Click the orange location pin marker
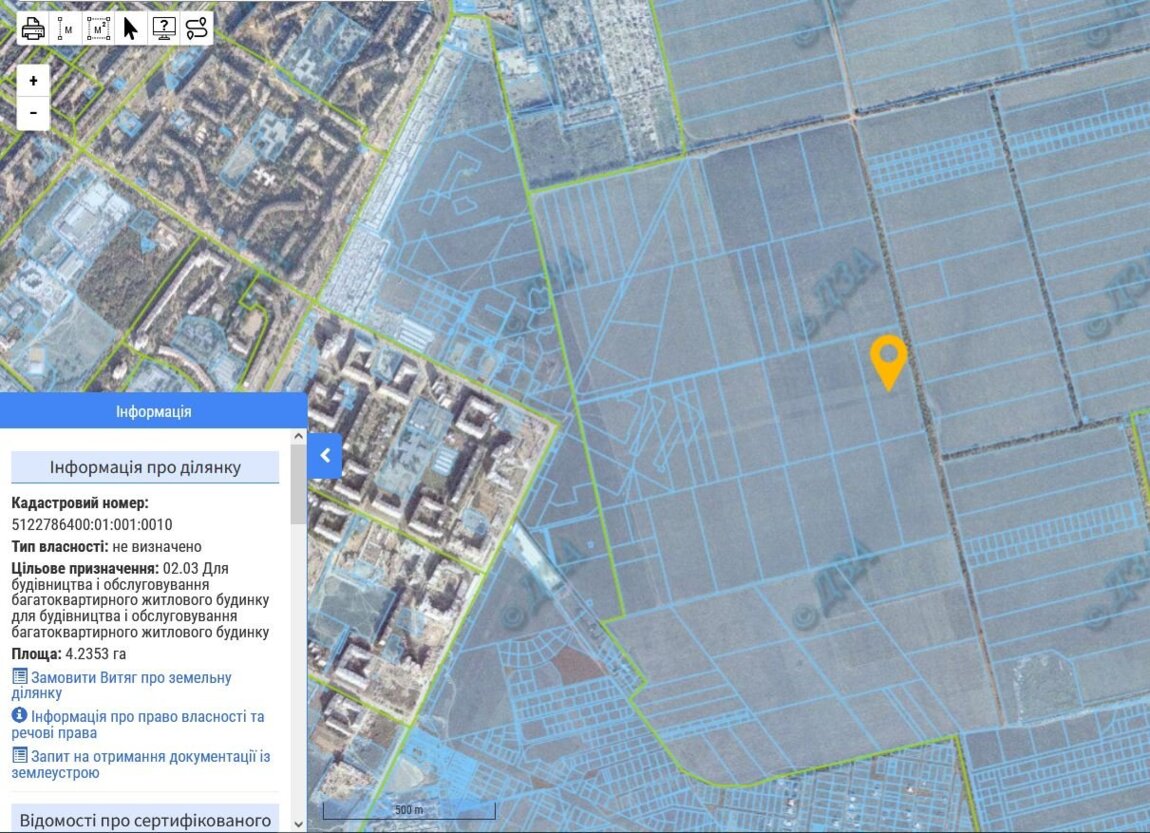This screenshot has height=833, width=1150. click(888, 359)
